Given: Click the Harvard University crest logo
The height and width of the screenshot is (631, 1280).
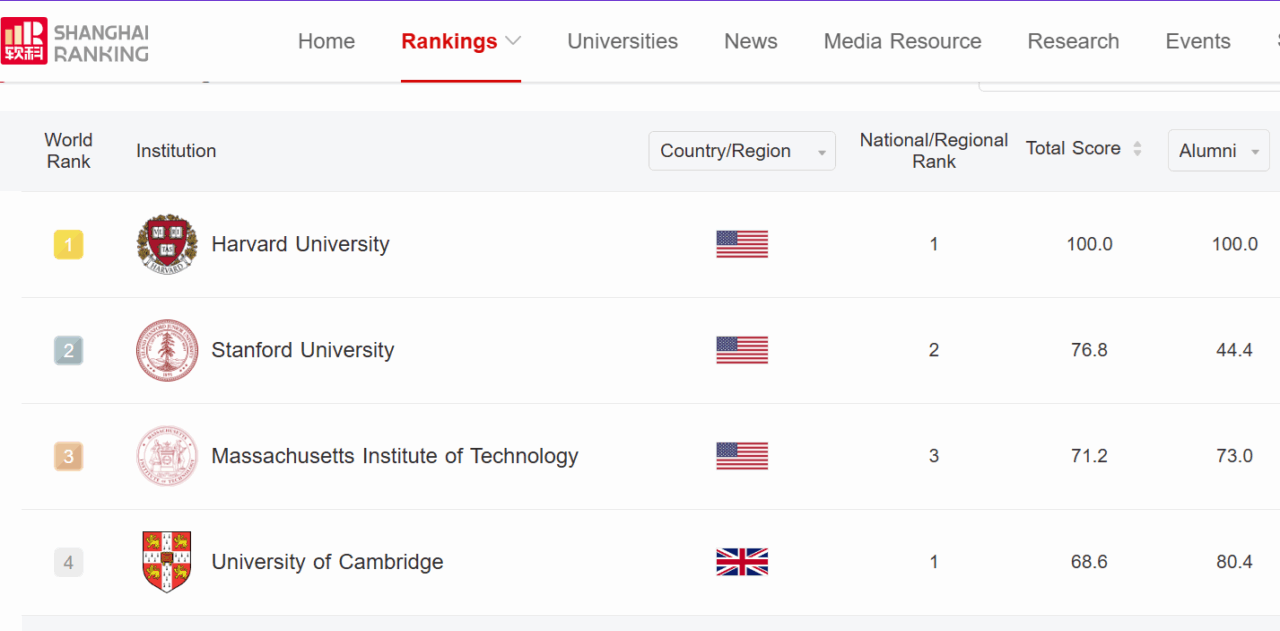Looking at the screenshot, I should 167,244.
